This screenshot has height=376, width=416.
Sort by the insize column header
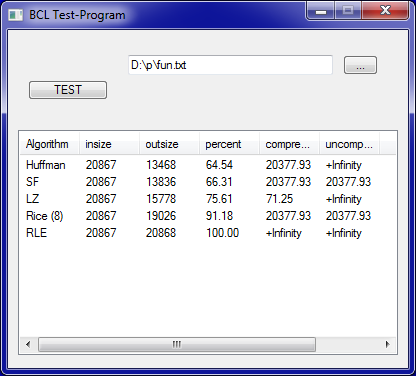(x=109, y=144)
